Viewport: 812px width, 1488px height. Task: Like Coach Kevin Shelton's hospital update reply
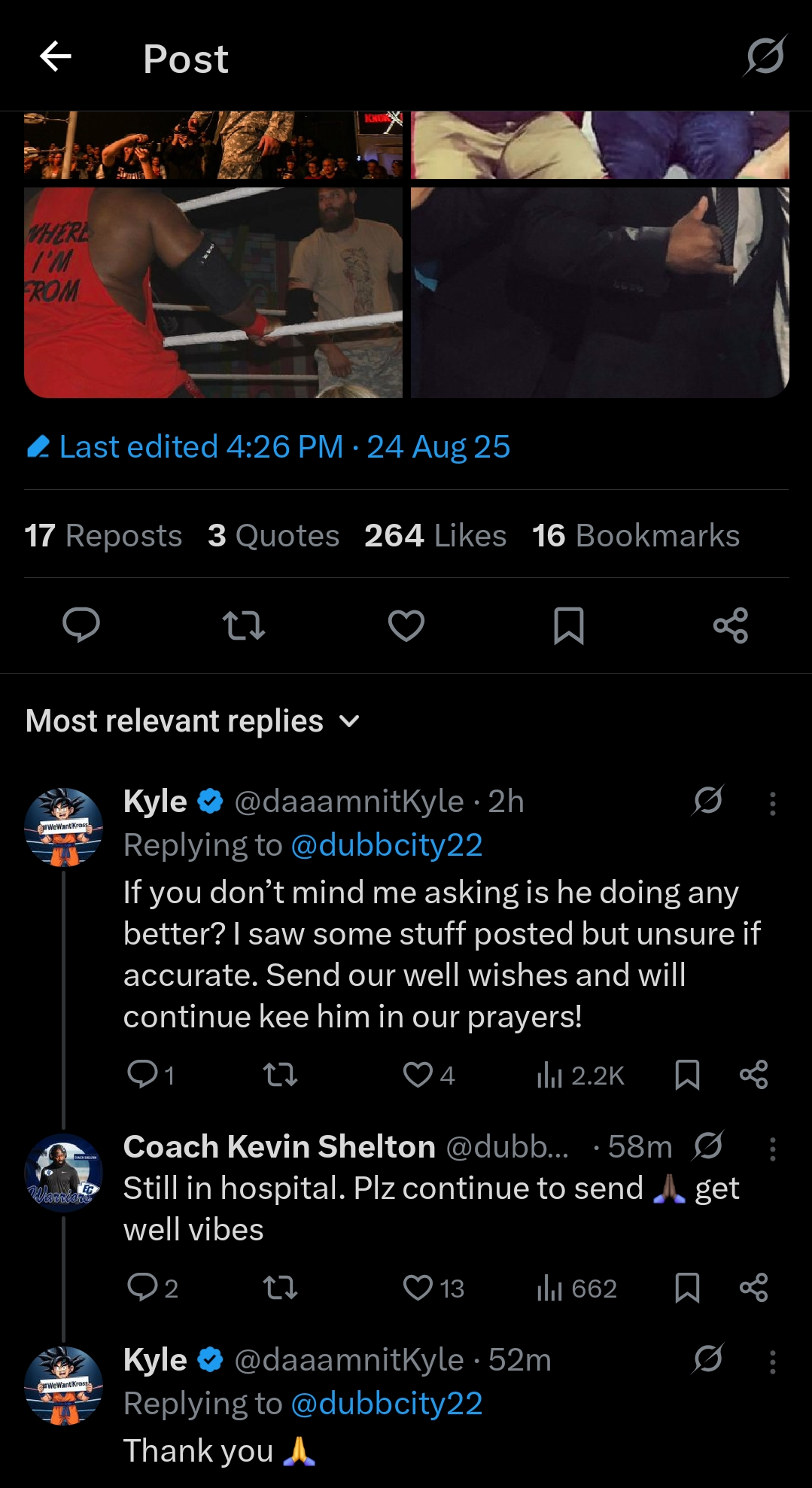click(x=418, y=1288)
